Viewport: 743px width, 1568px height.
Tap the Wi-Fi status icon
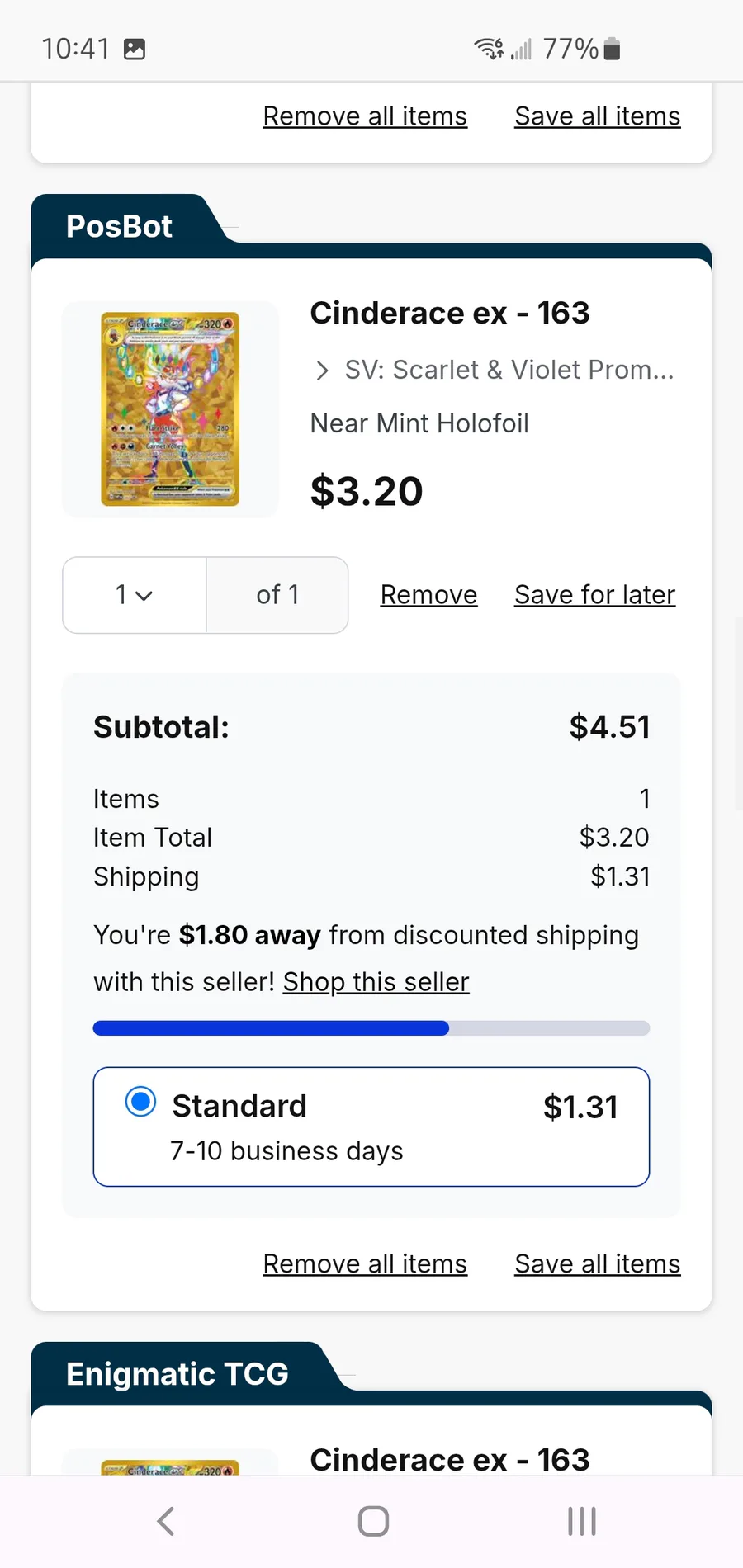[x=489, y=49]
